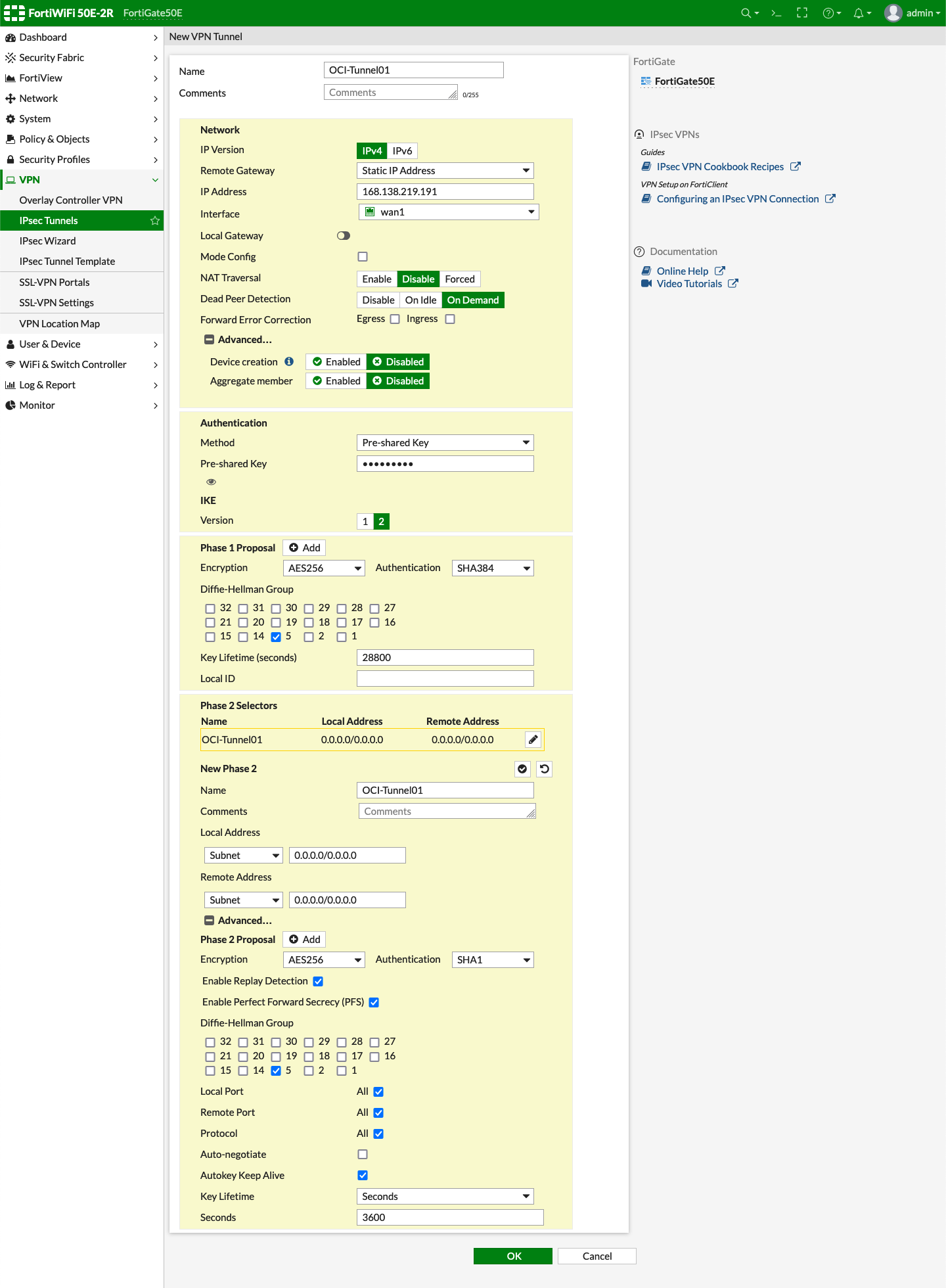The image size is (946, 1288).
Task: Check the Auto-negotiate checkbox
Action: (x=363, y=1155)
